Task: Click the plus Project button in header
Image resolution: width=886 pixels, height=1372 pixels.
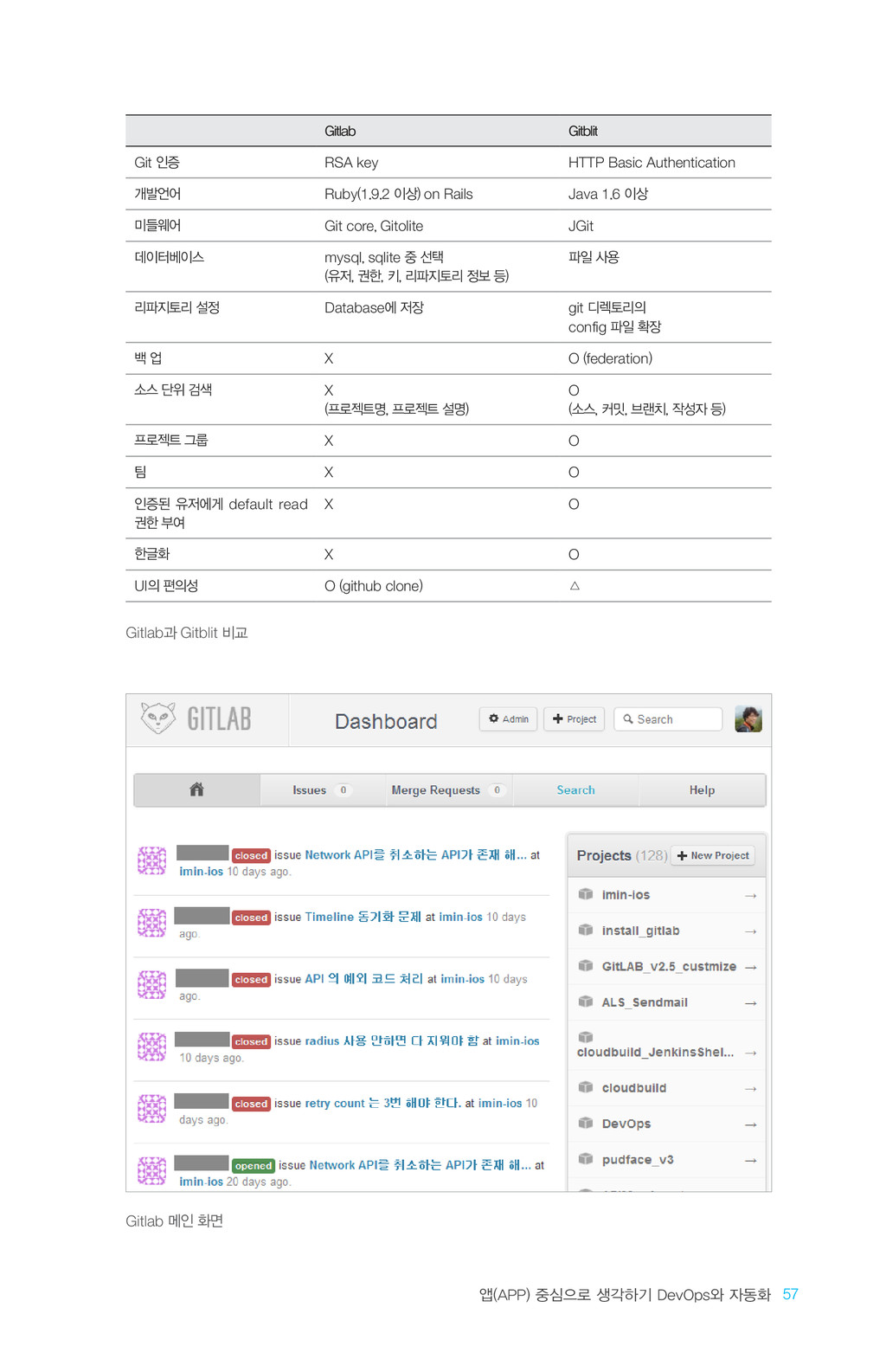Action: pos(575,719)
